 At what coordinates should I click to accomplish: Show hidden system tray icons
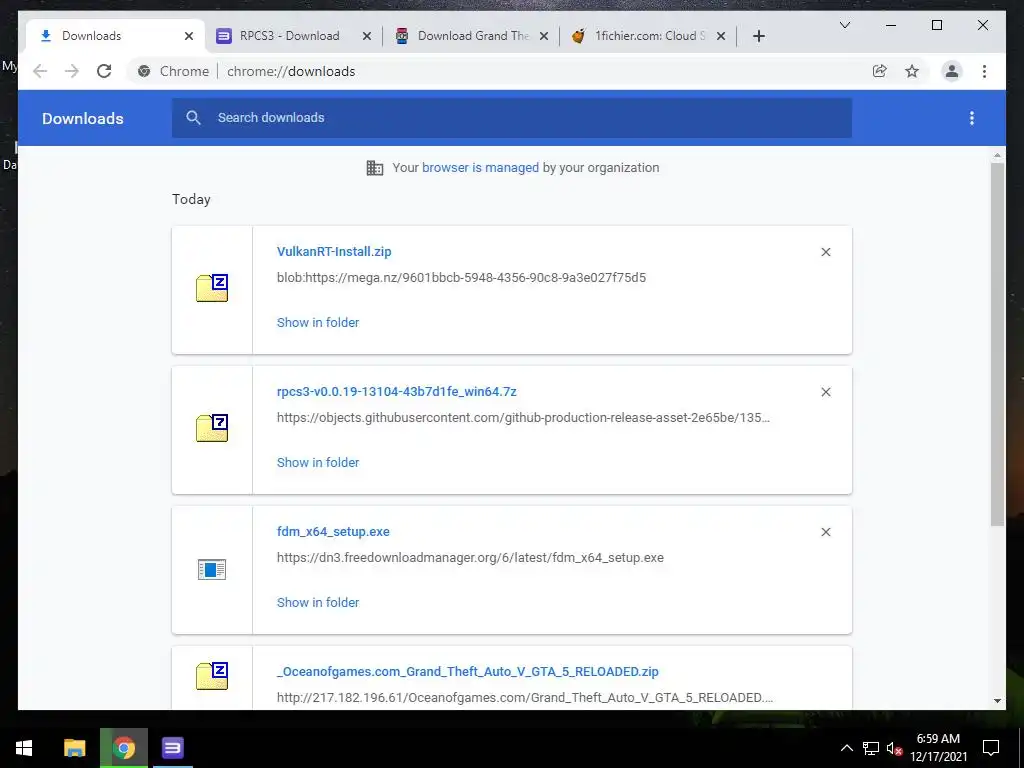click(846, 748)
